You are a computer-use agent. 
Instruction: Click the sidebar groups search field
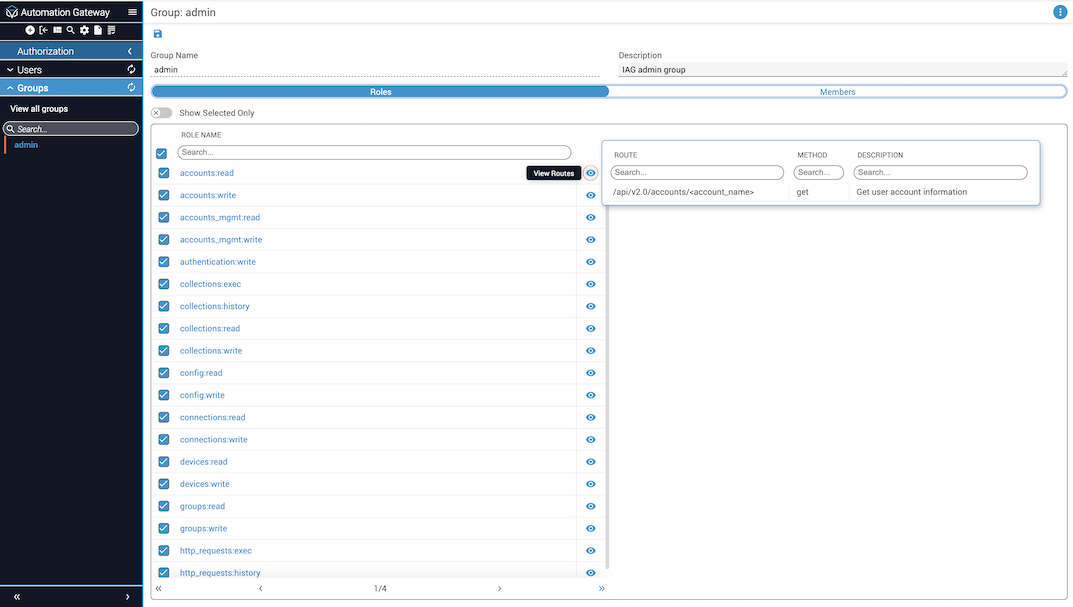click(x=71, y=129)
